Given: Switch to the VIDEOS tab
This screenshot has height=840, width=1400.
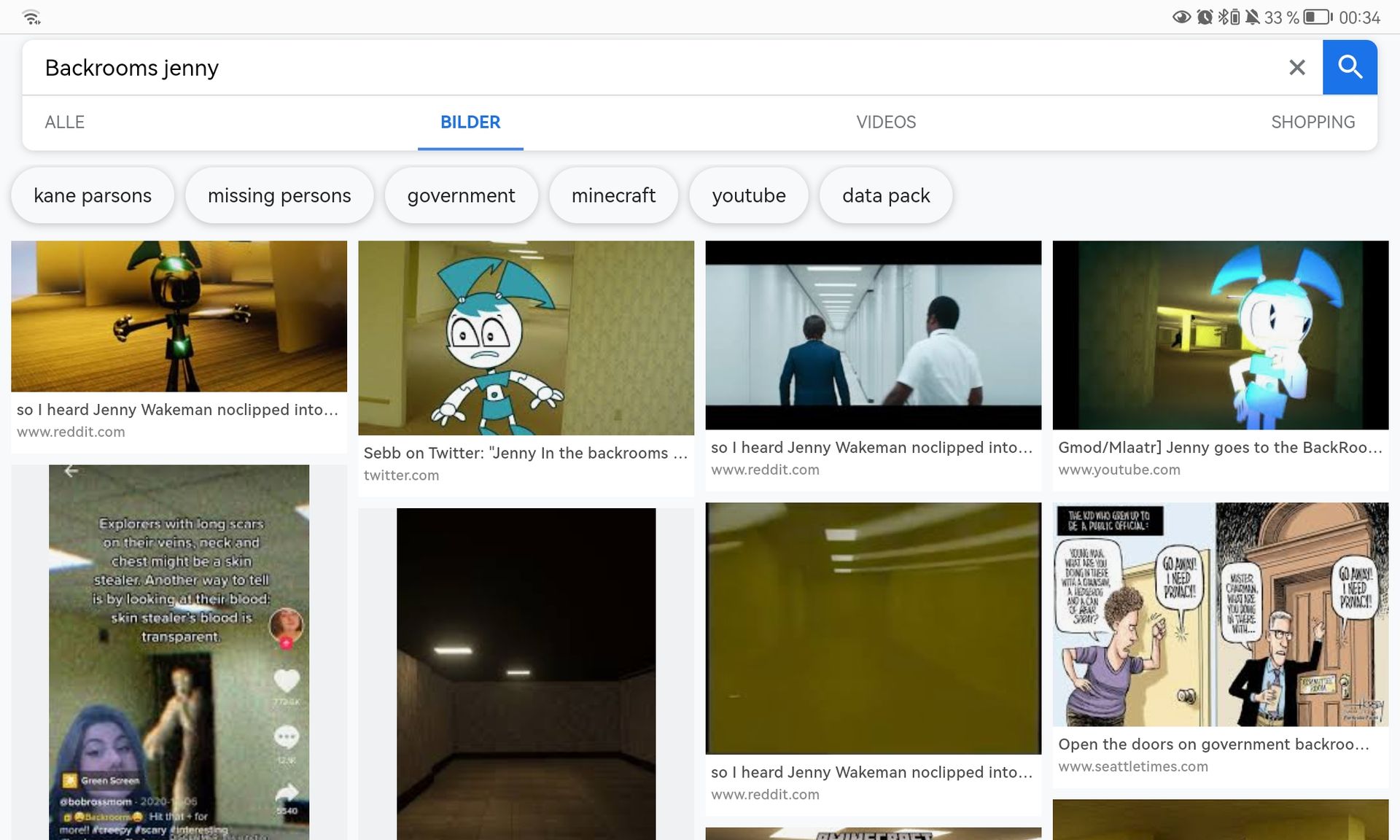Looking at the screenshot, I should tap(886, 122).
